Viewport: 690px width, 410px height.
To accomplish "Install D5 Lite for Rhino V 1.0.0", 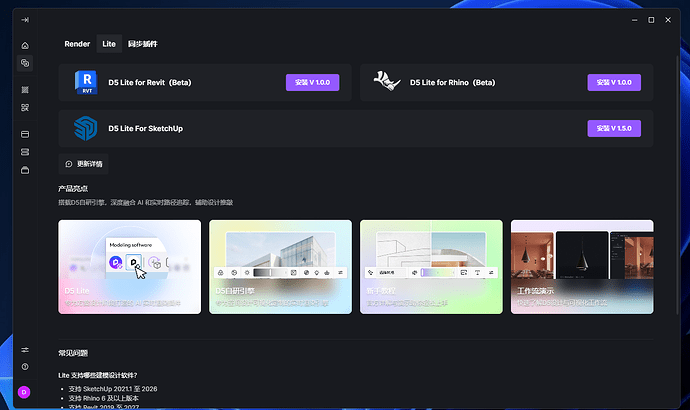I will (x=614, y=82).
